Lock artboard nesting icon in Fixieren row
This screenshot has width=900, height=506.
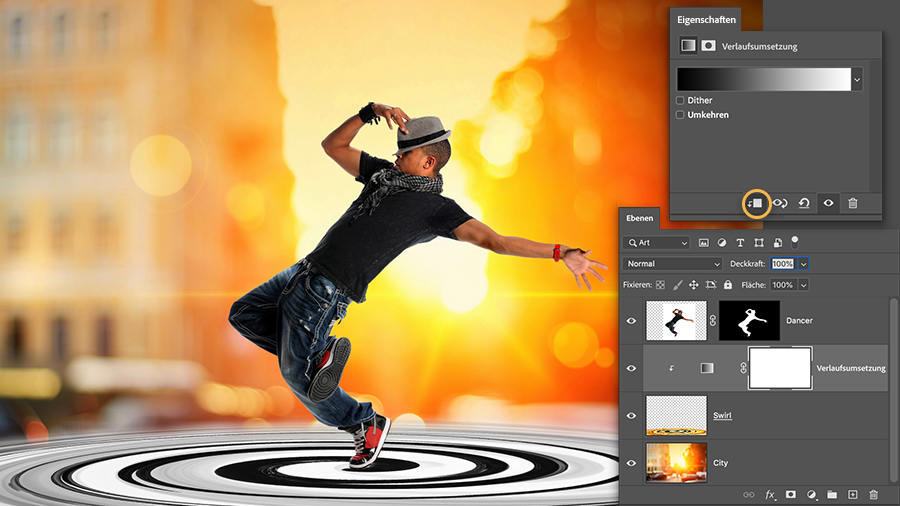711,285
